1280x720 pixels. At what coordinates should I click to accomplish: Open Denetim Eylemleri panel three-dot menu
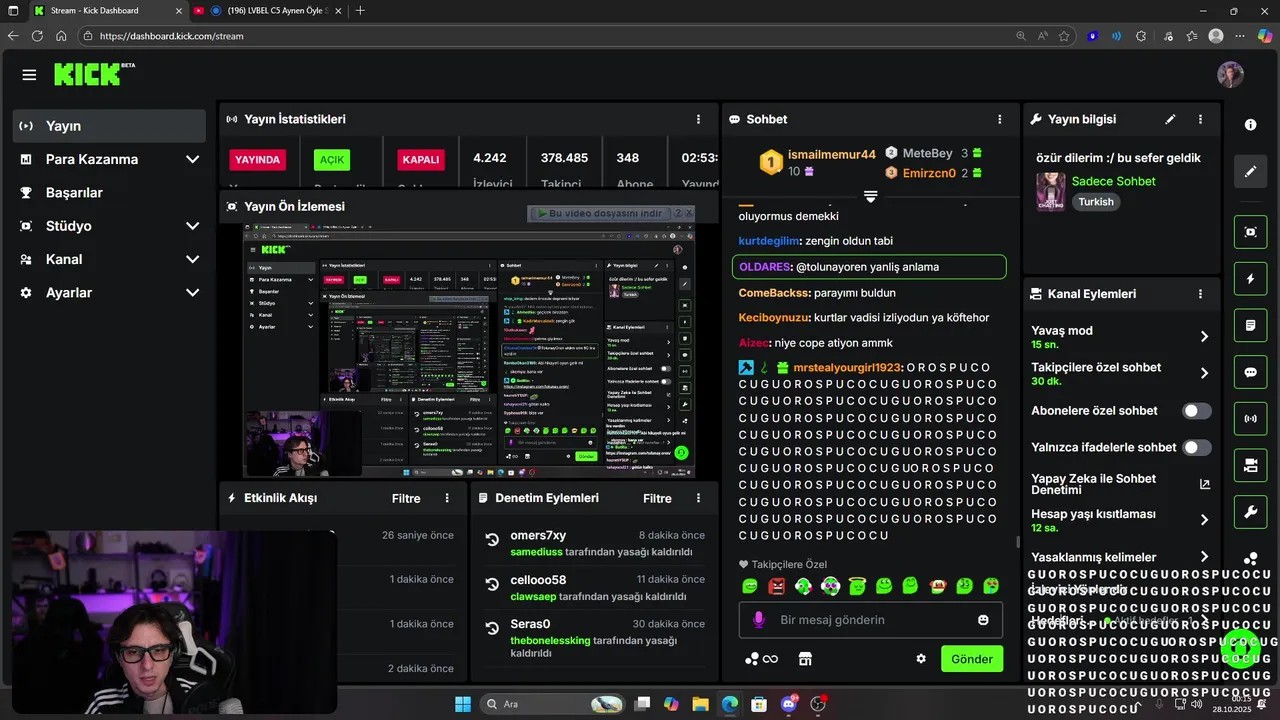coord(698,498)
